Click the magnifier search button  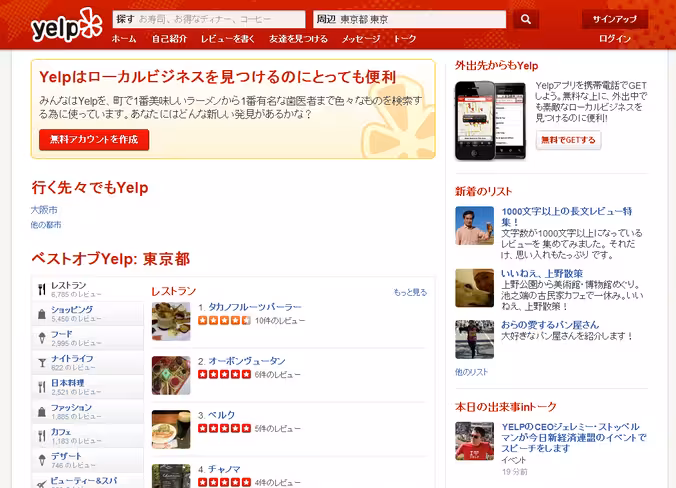526,19
